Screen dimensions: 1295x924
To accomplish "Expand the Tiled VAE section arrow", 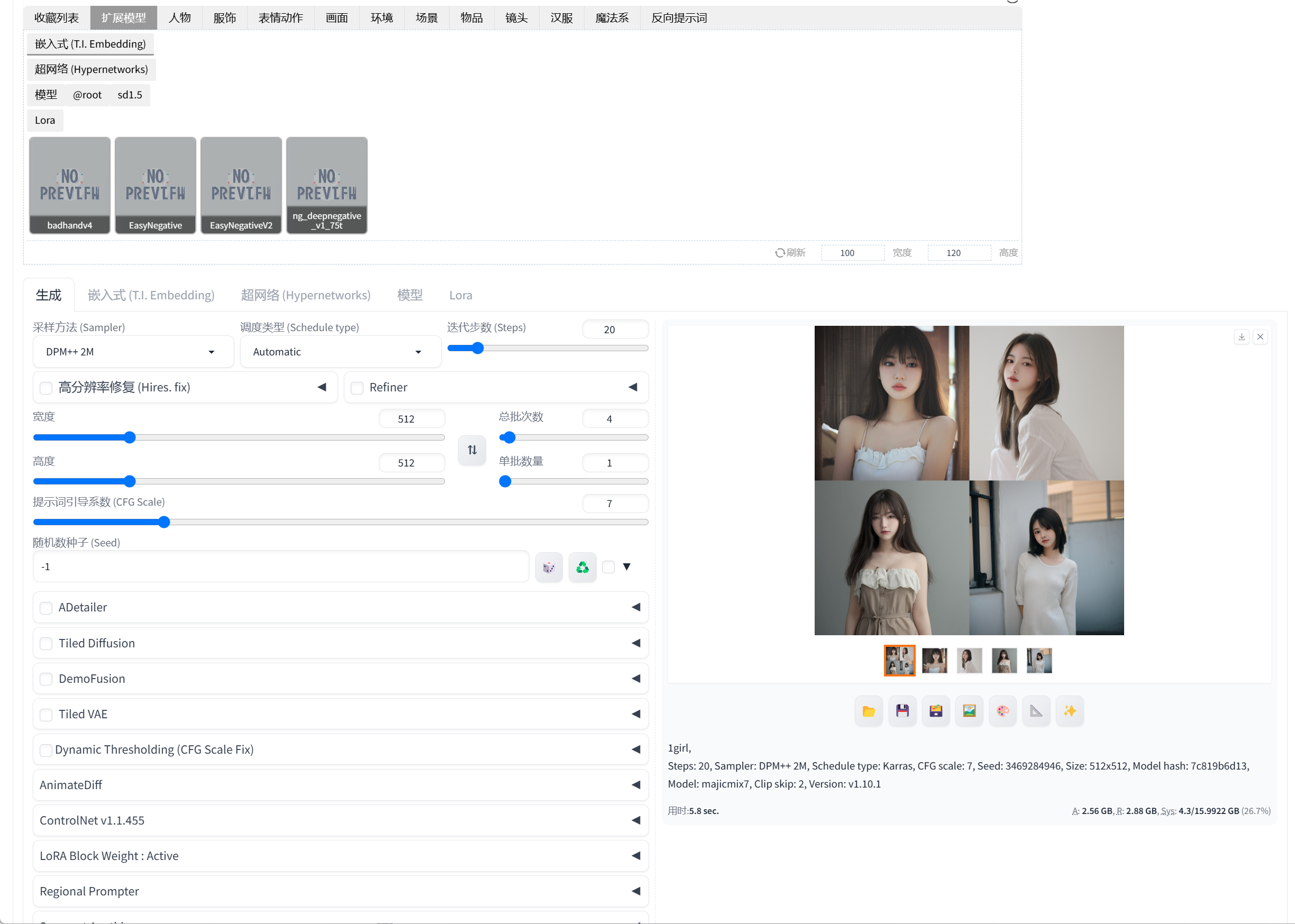I will 635,713.
